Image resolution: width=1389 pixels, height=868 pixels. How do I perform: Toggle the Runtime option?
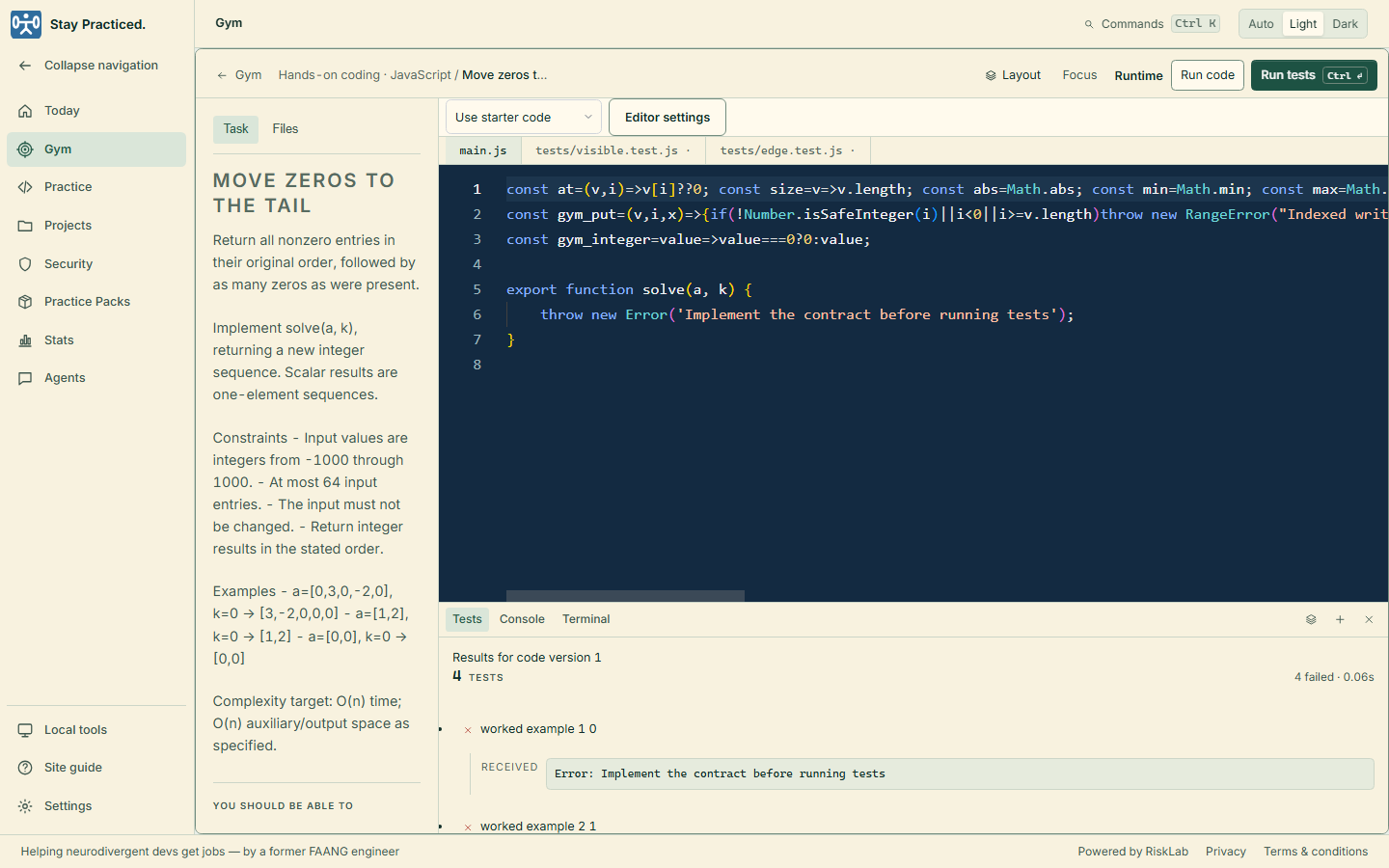tap(1138, 75)
